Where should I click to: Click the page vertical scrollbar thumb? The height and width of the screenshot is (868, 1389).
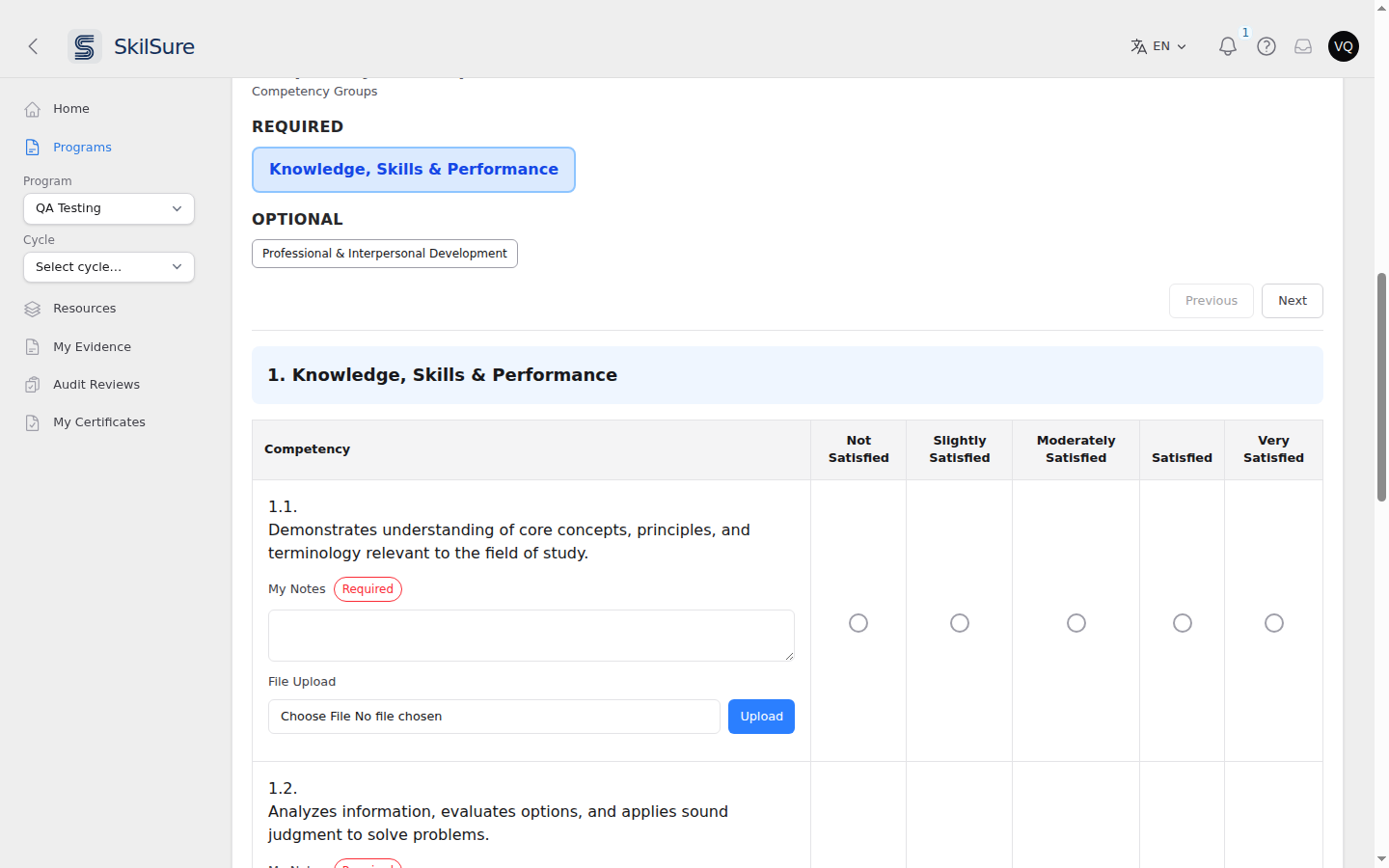point(1381,387)
